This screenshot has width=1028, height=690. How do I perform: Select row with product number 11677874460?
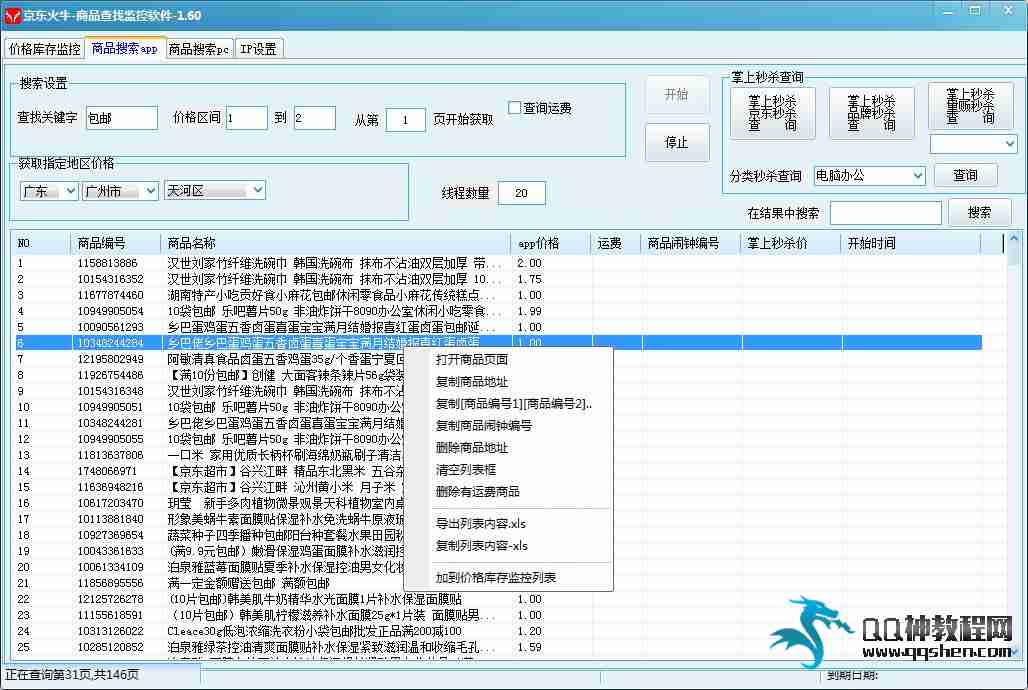[498, 295]
